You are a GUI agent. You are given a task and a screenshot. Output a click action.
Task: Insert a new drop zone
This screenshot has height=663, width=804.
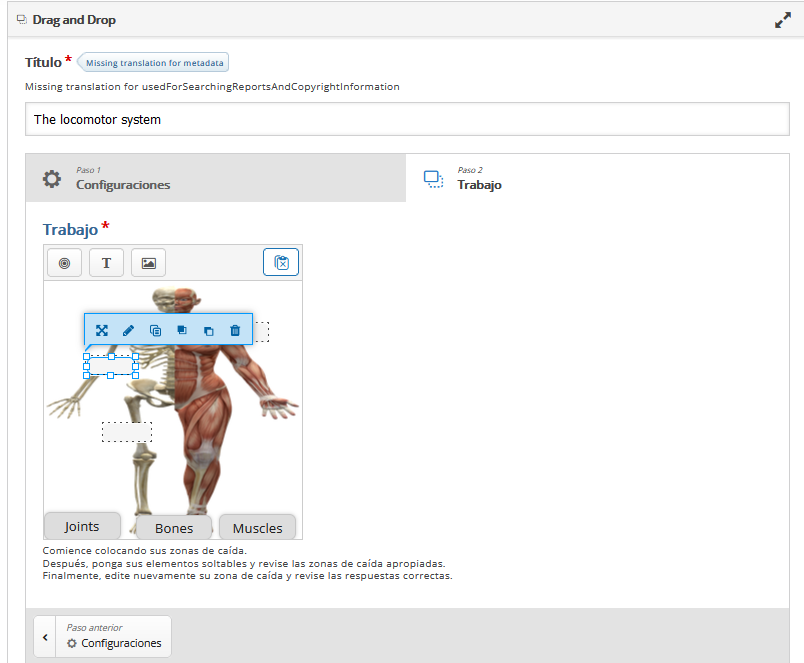click(x=65, y=263)
